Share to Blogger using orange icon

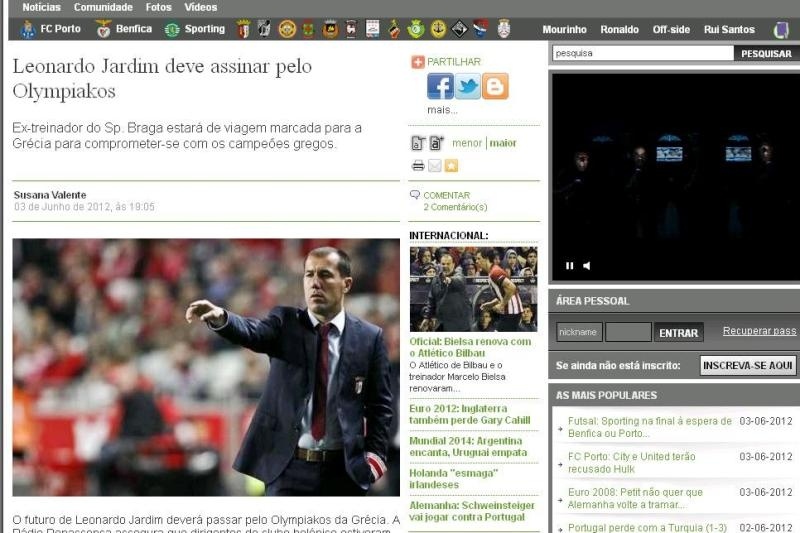click(495, 87)
